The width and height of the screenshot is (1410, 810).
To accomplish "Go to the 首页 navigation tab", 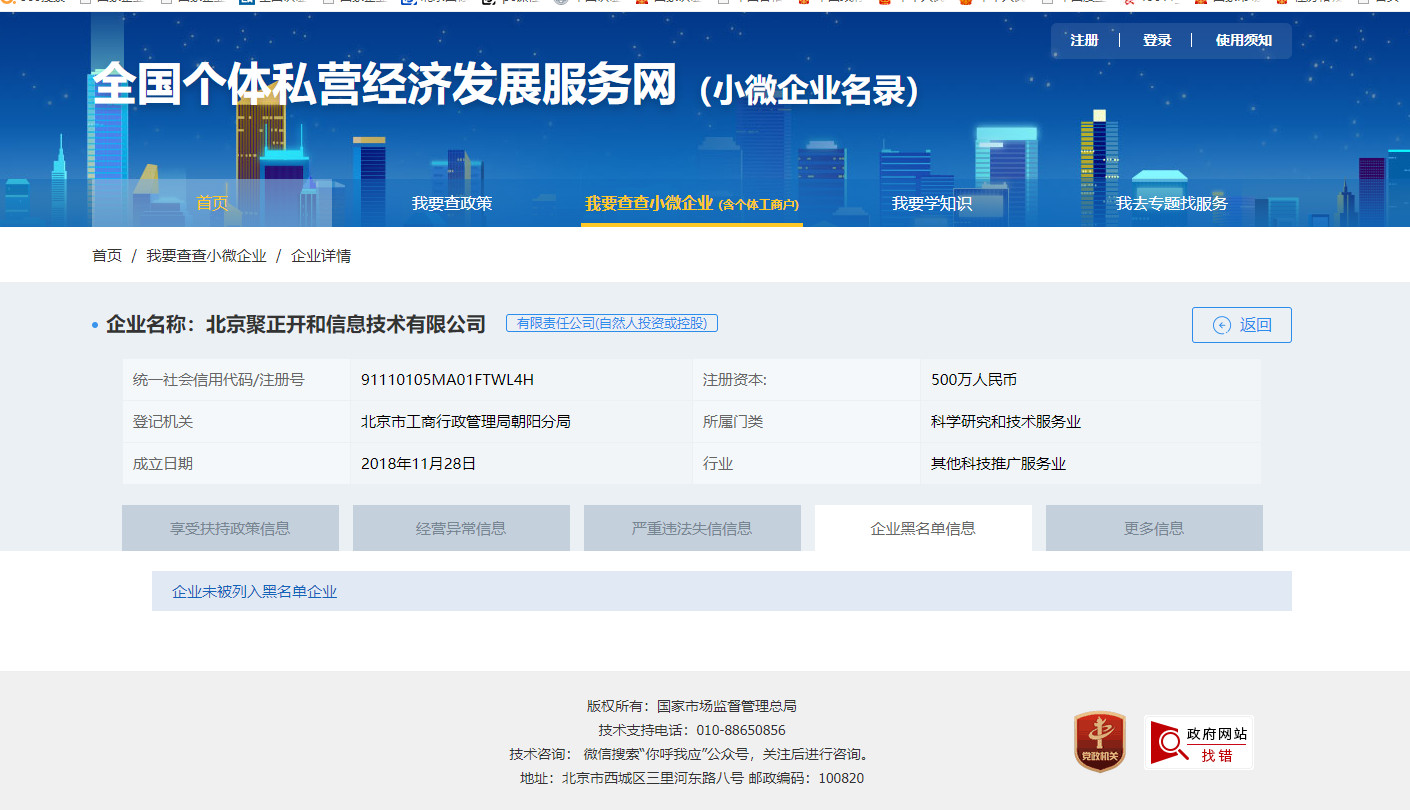I will point(212,203).
